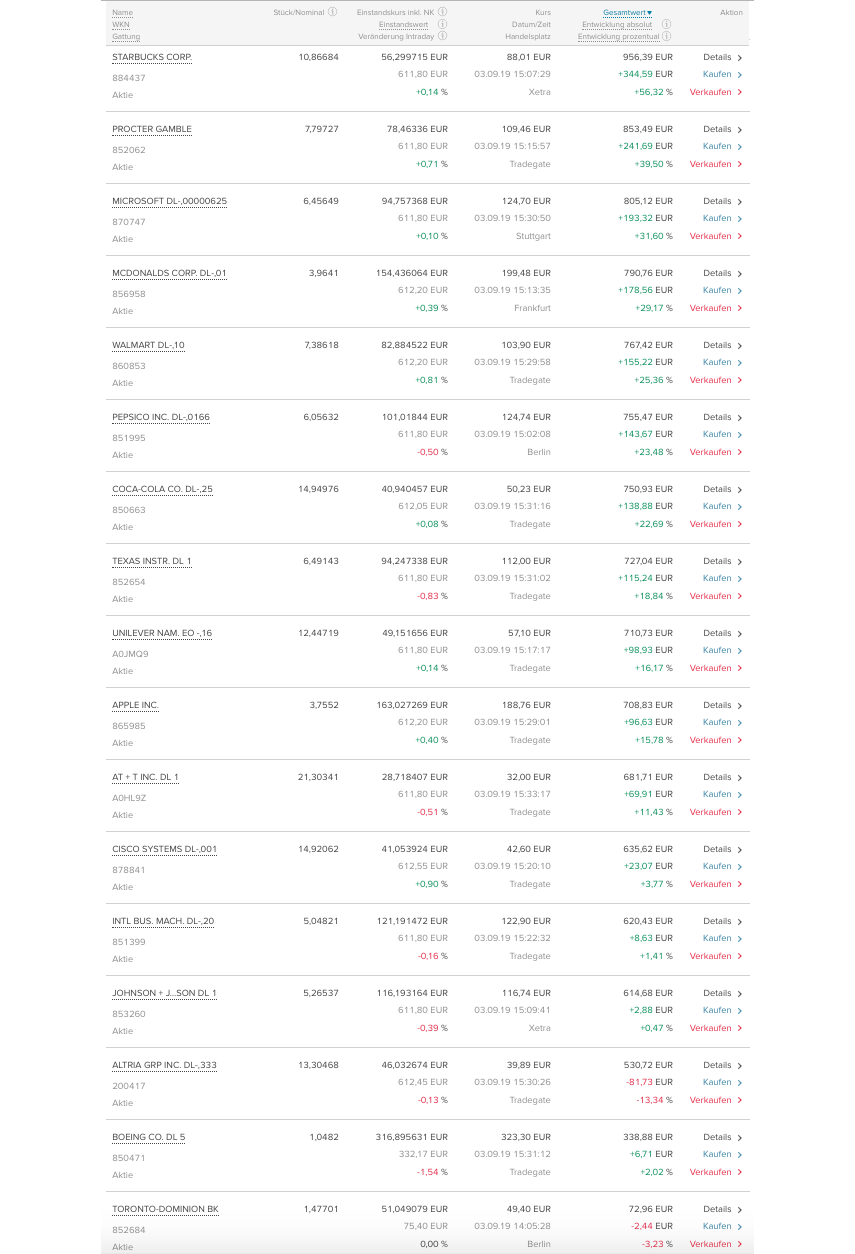Click info icon next to Einstandswert
855x1254 pixels.
(x=442, y=24)
